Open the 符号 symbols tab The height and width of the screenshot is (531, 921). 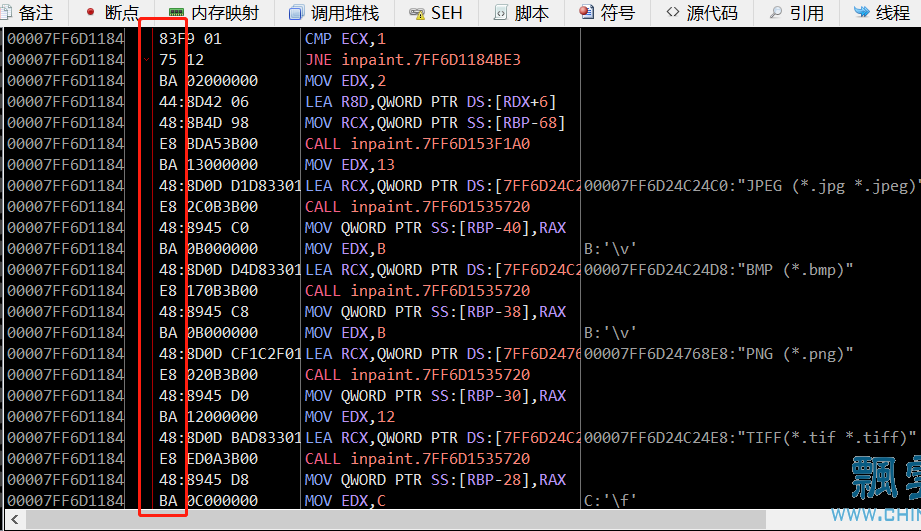click(x=607, y=12)
